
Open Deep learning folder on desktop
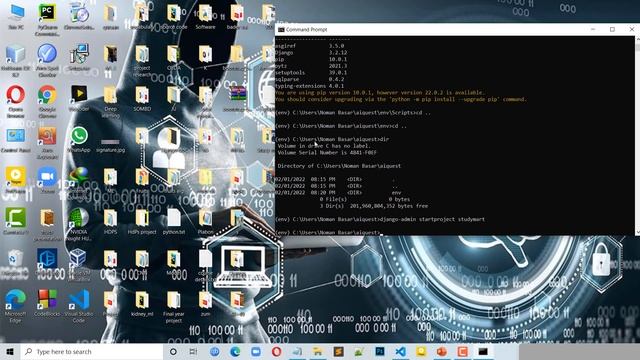[x=110, y=102]
